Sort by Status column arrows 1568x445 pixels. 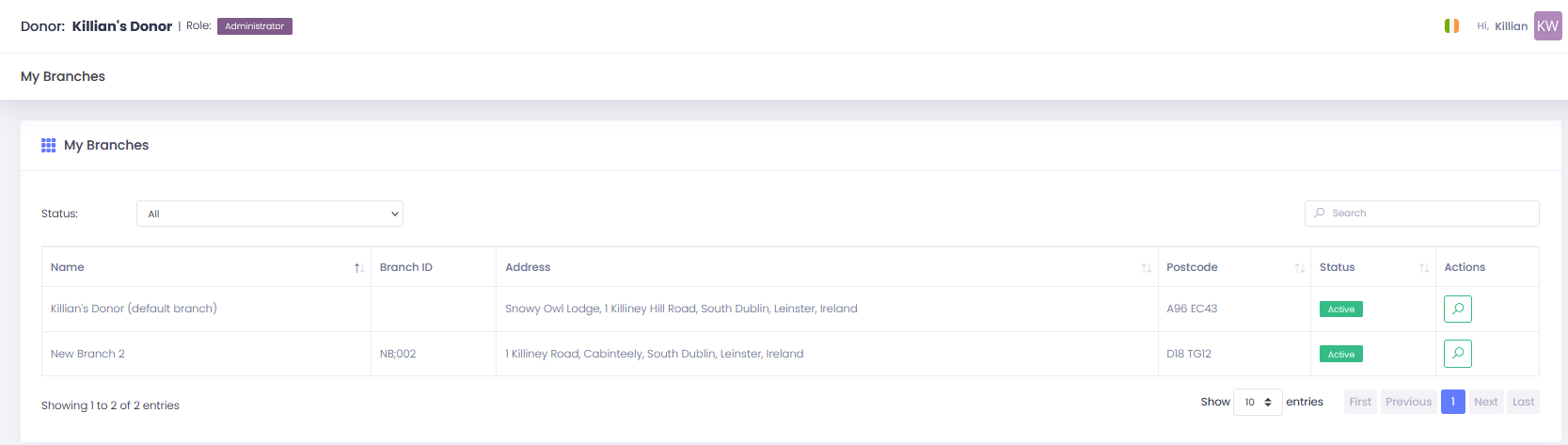click(1423, 268)
